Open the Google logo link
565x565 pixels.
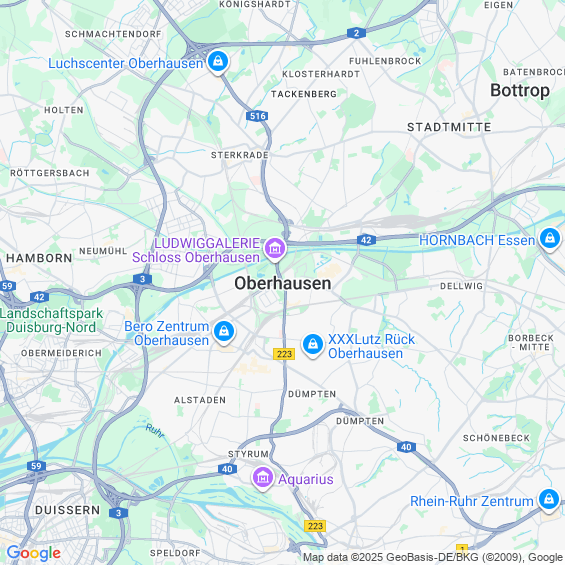(x=34, y=553)
